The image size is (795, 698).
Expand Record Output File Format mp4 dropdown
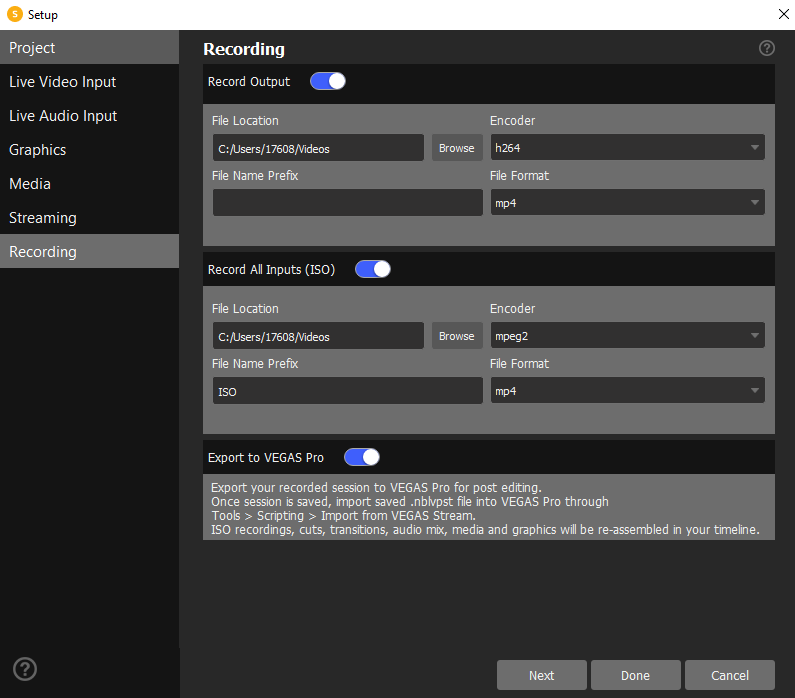(627, 203)
